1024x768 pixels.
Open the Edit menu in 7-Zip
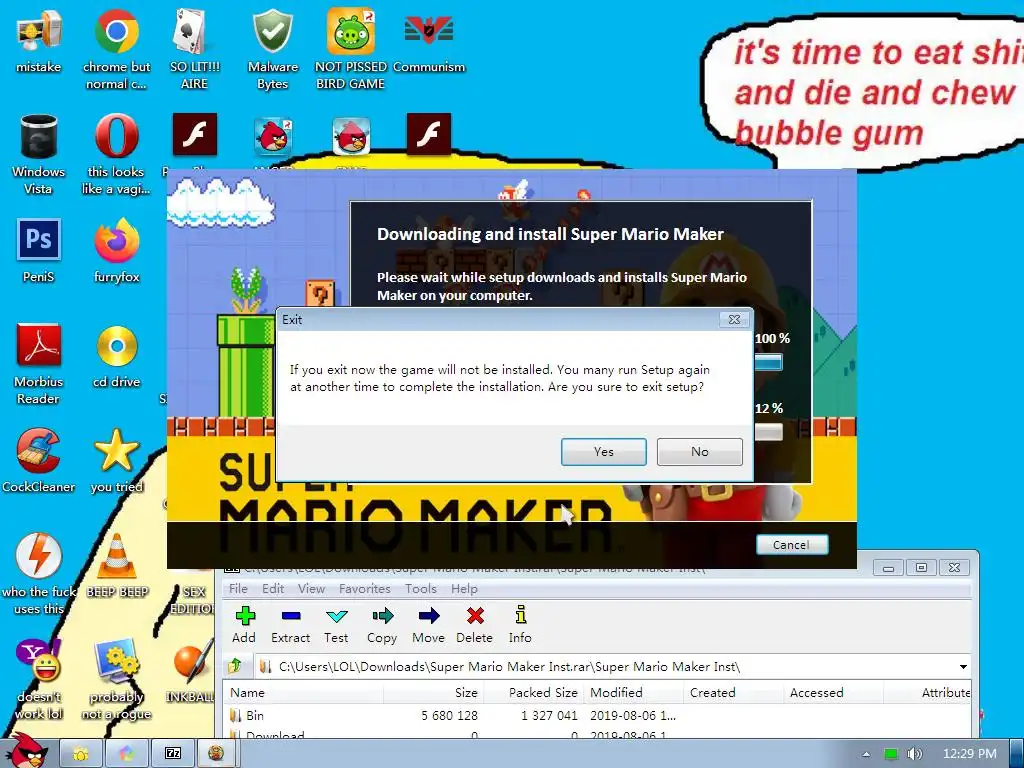(x=273, y=588)
